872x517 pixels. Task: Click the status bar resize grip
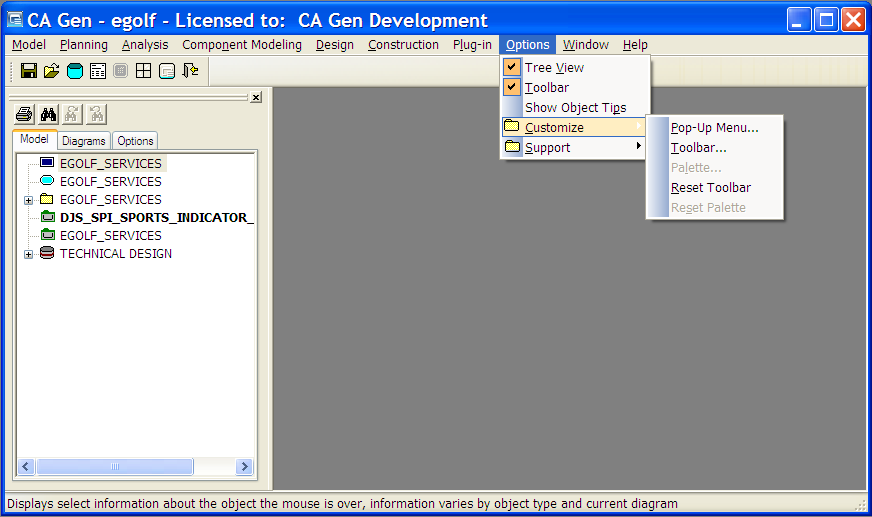(861, 504)
